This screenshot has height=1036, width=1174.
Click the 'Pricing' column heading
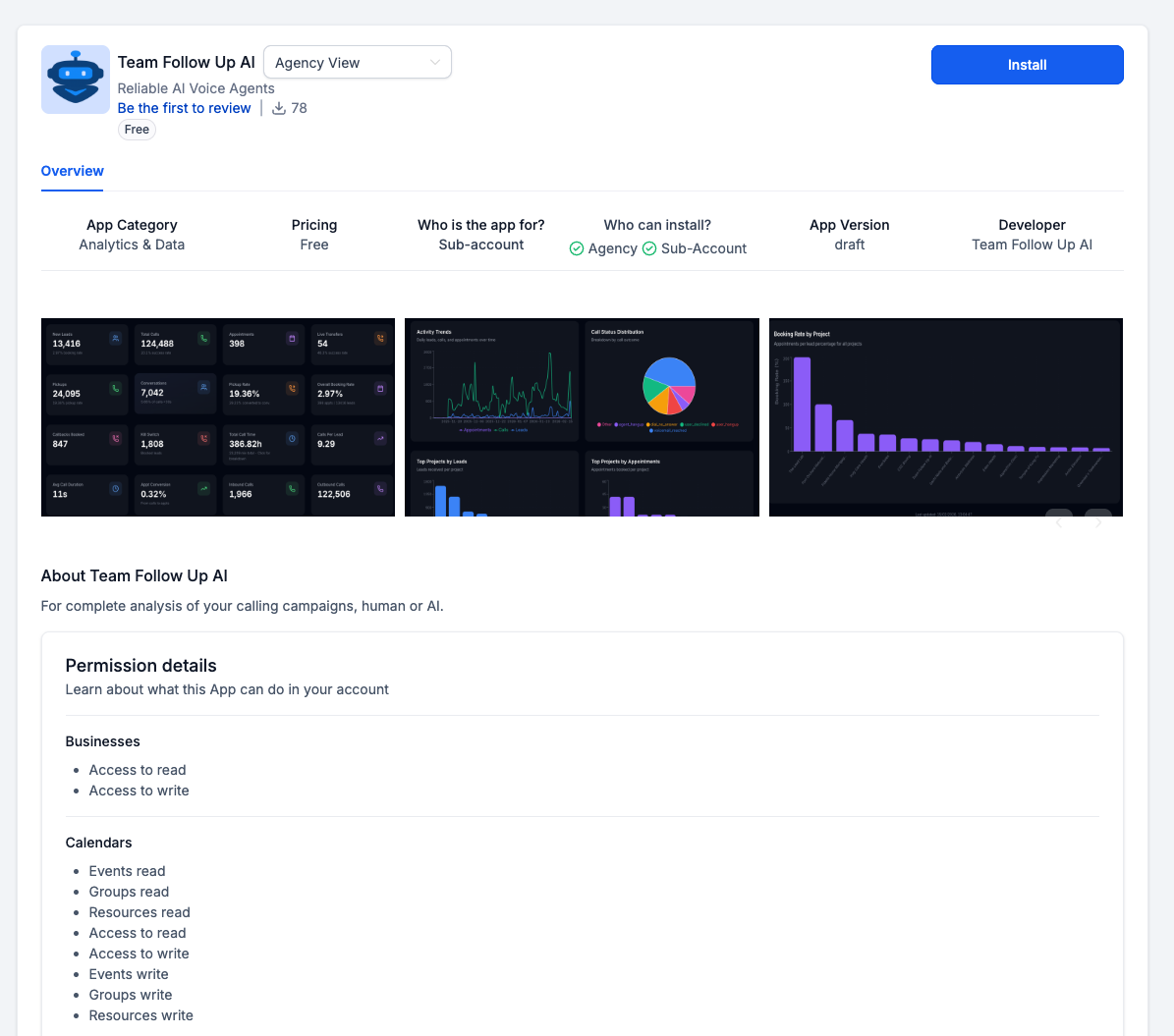(x=314, y=225)
